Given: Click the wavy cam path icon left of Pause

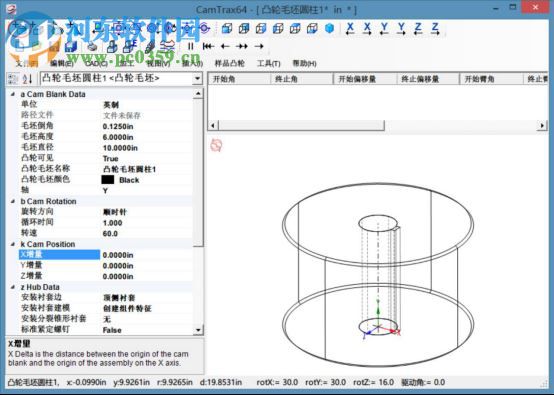Looking at the screenshot, I should (x=167, y=46).
